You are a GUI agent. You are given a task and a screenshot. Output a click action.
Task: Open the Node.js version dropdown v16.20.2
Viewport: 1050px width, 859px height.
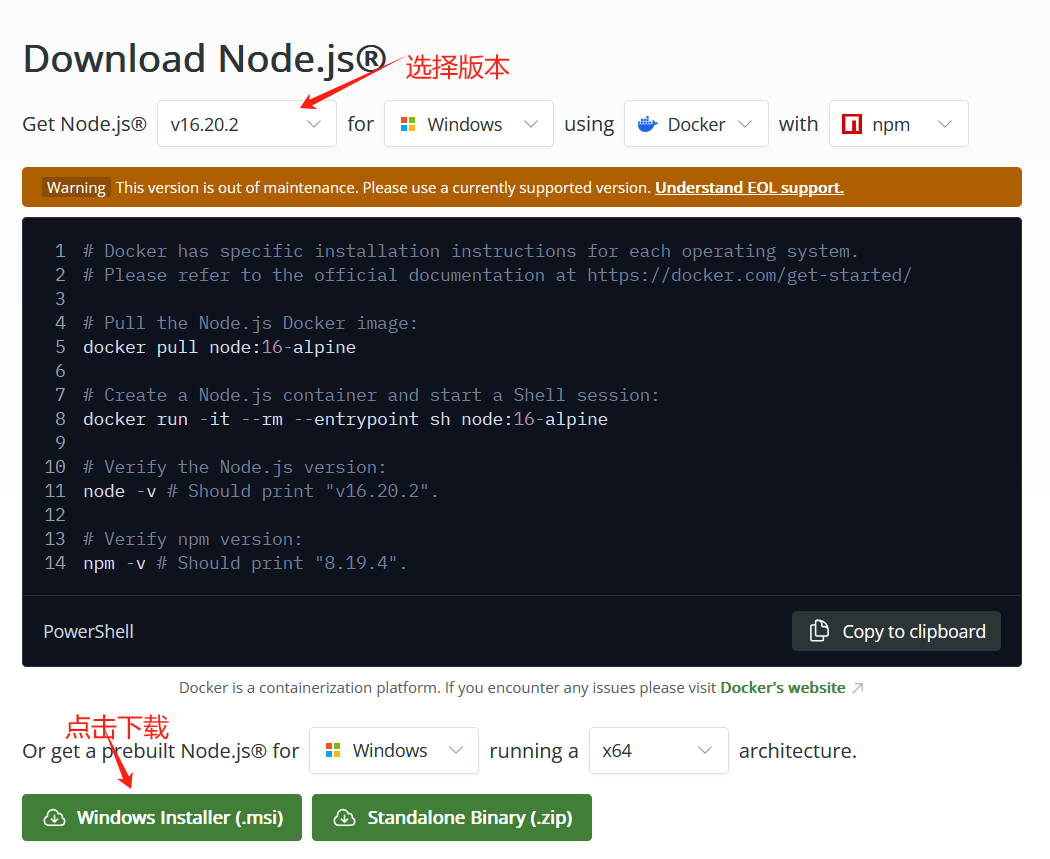(246, 124)
